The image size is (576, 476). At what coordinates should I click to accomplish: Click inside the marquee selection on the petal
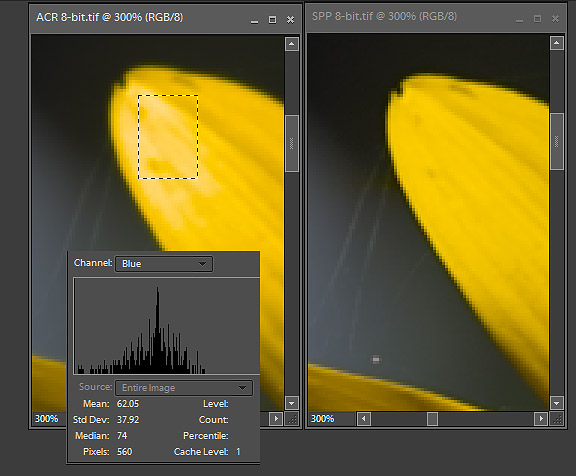click(168, 137)
